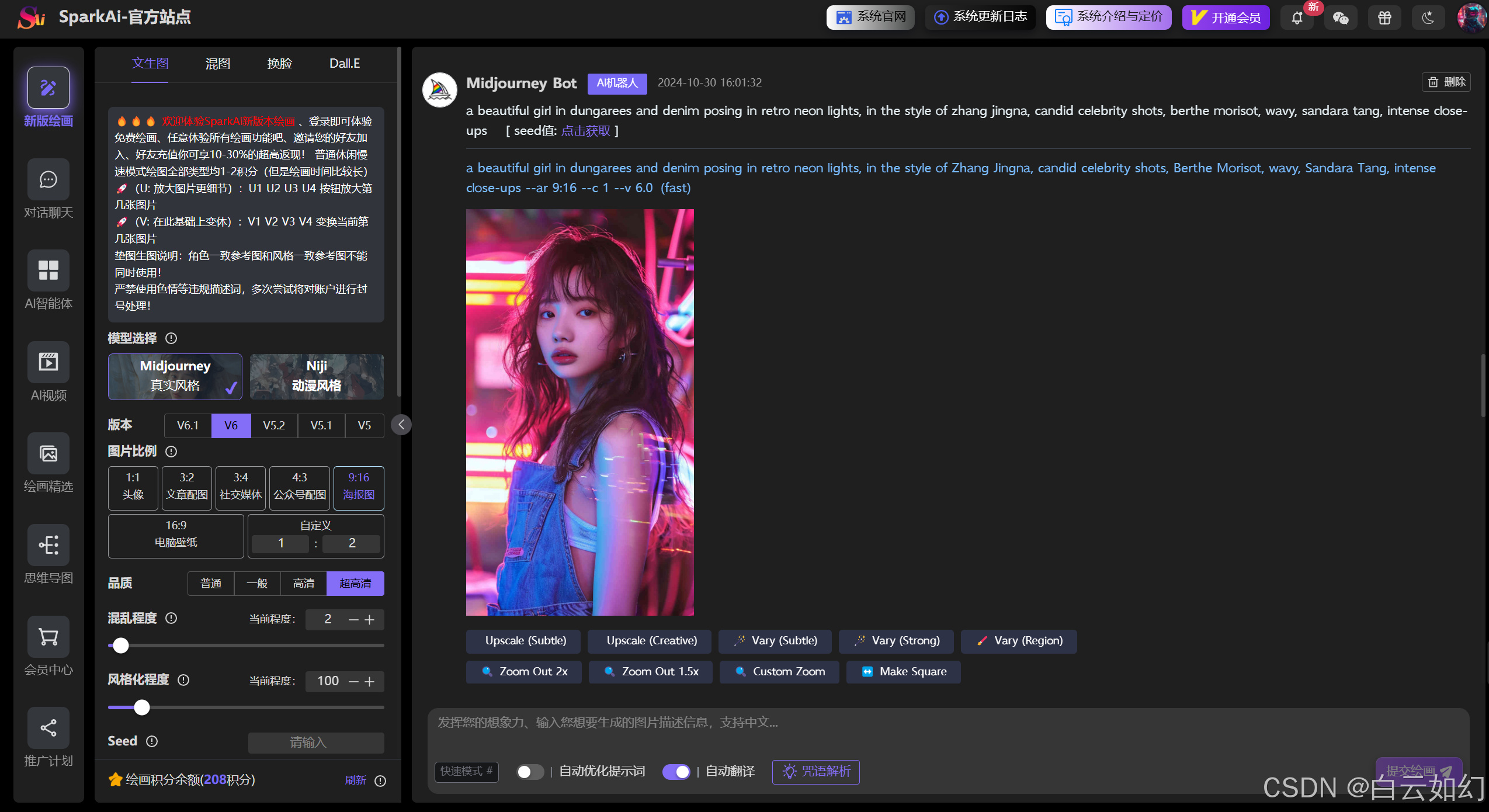Image resolution: width=1489 pixels, height=812 pixels.
Task: Open the 绘画精选 gallery icon
Action: (48, 453)
